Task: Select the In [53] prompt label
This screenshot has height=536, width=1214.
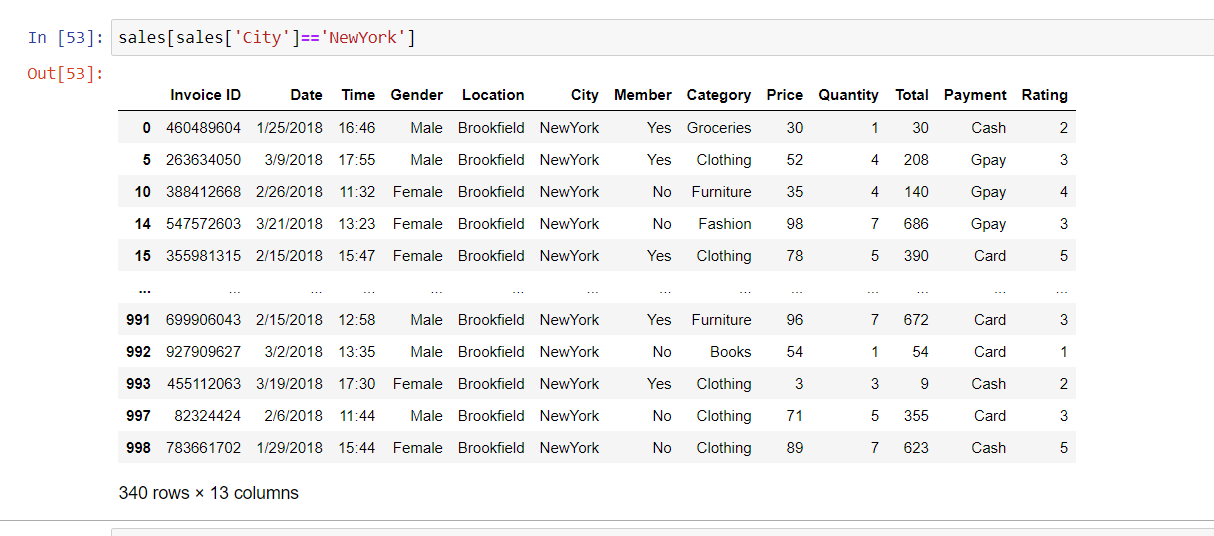Action: coord(64,38)
